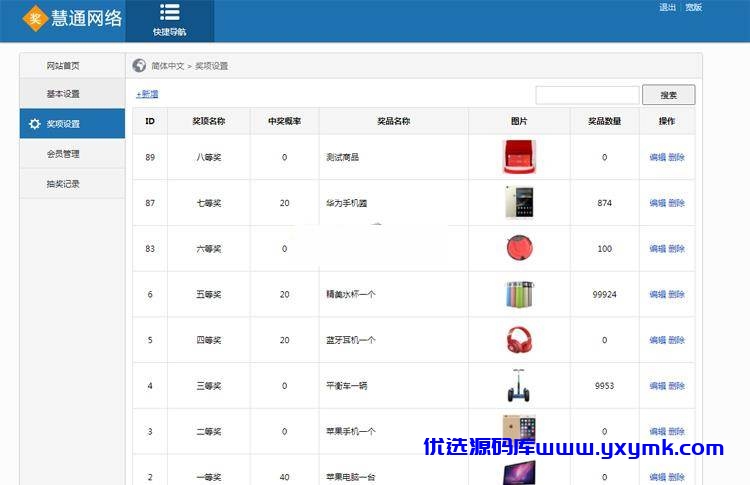Screen dimensions: 750x485
Task: Click the orange 奖 logo diamond
Action: (35, 19)
